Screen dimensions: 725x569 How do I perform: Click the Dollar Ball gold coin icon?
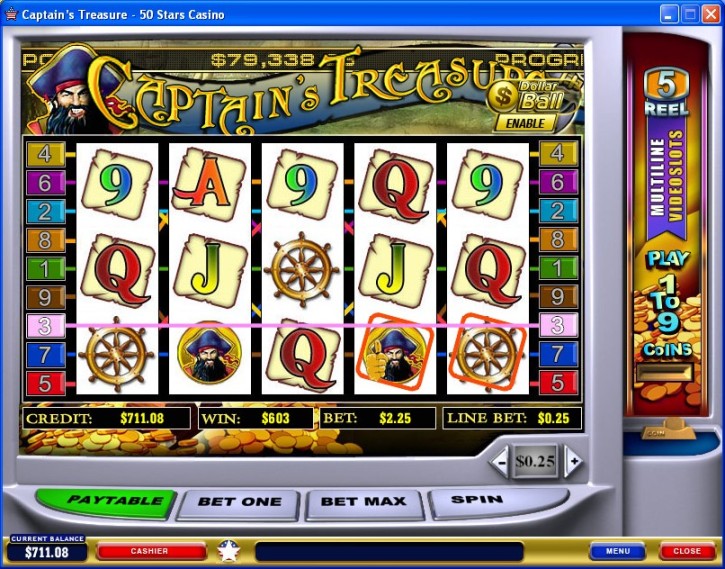point(504,96)
